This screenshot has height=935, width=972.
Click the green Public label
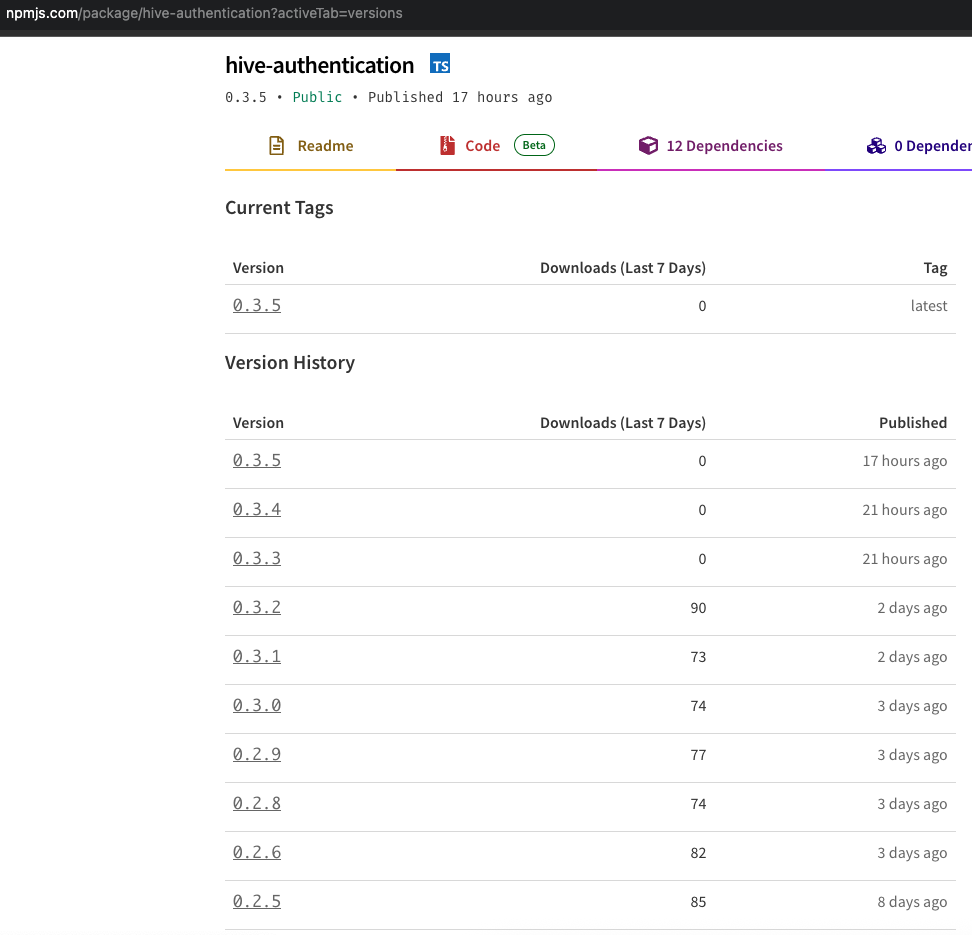(317, 97)
